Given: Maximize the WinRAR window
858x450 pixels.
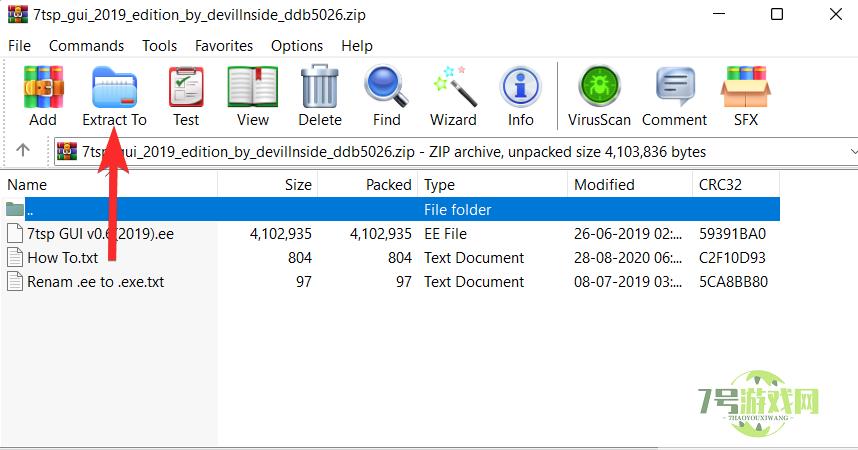Looking at the screenshot, I should [777, 14].
